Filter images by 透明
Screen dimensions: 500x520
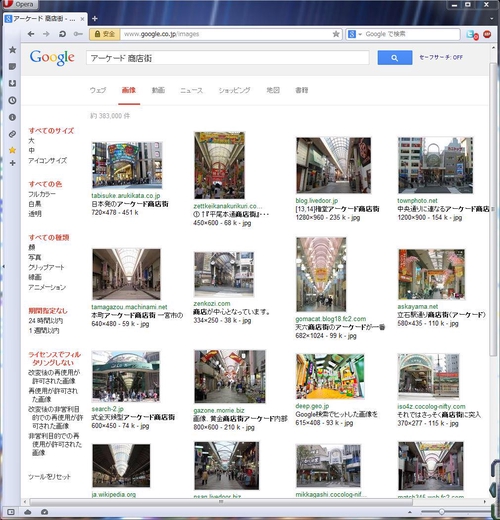click(35, 214)
